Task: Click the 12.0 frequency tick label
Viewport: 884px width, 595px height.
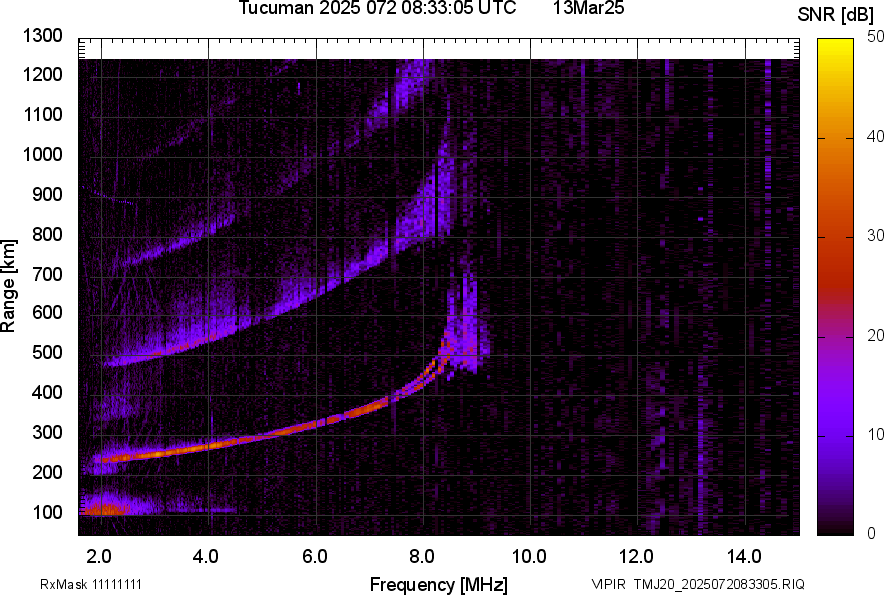Action: click(637, 557)
